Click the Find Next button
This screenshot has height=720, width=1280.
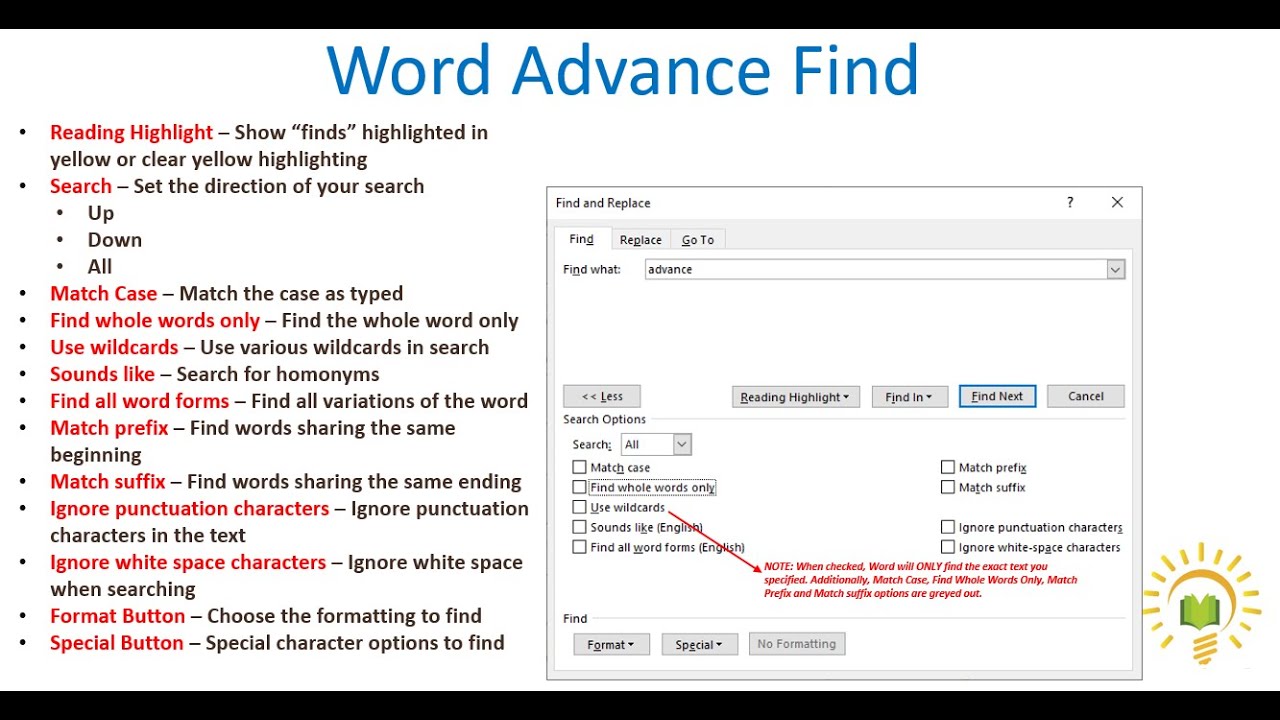pos(997,396)
